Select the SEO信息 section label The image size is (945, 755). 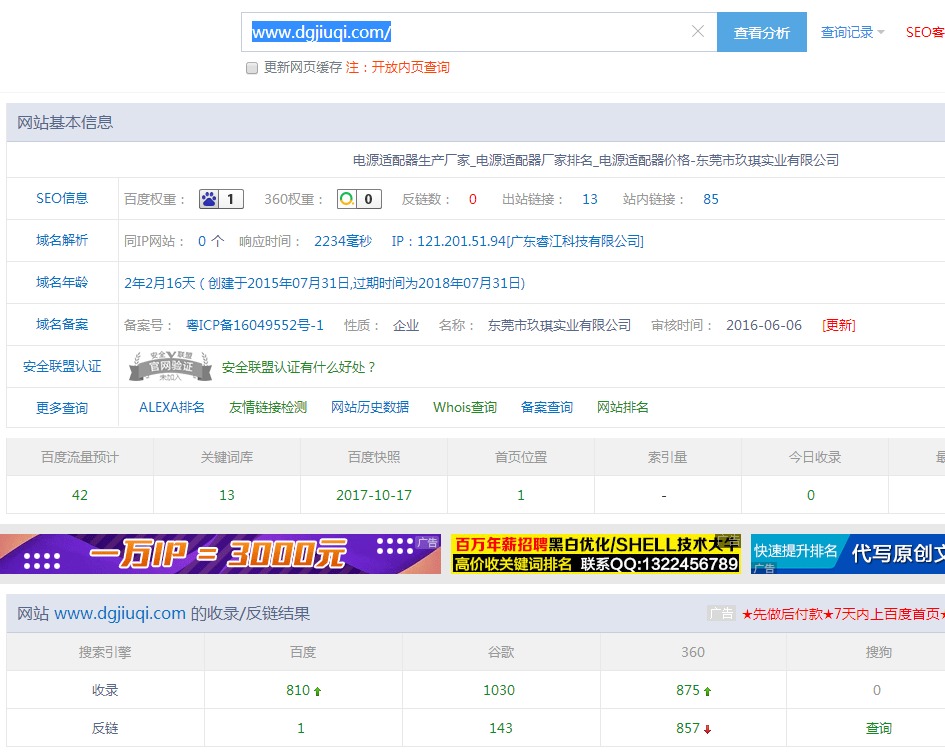pos(62,198)
